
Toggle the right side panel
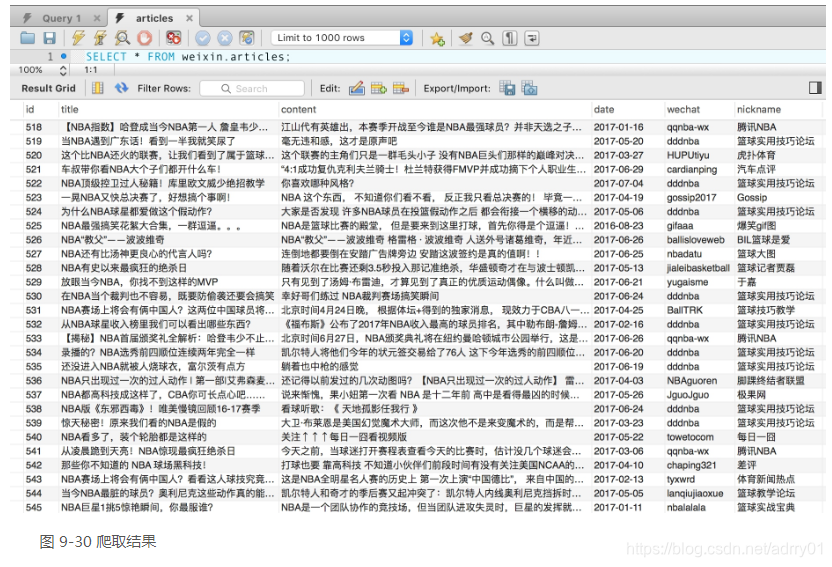[x=815, y=88]
